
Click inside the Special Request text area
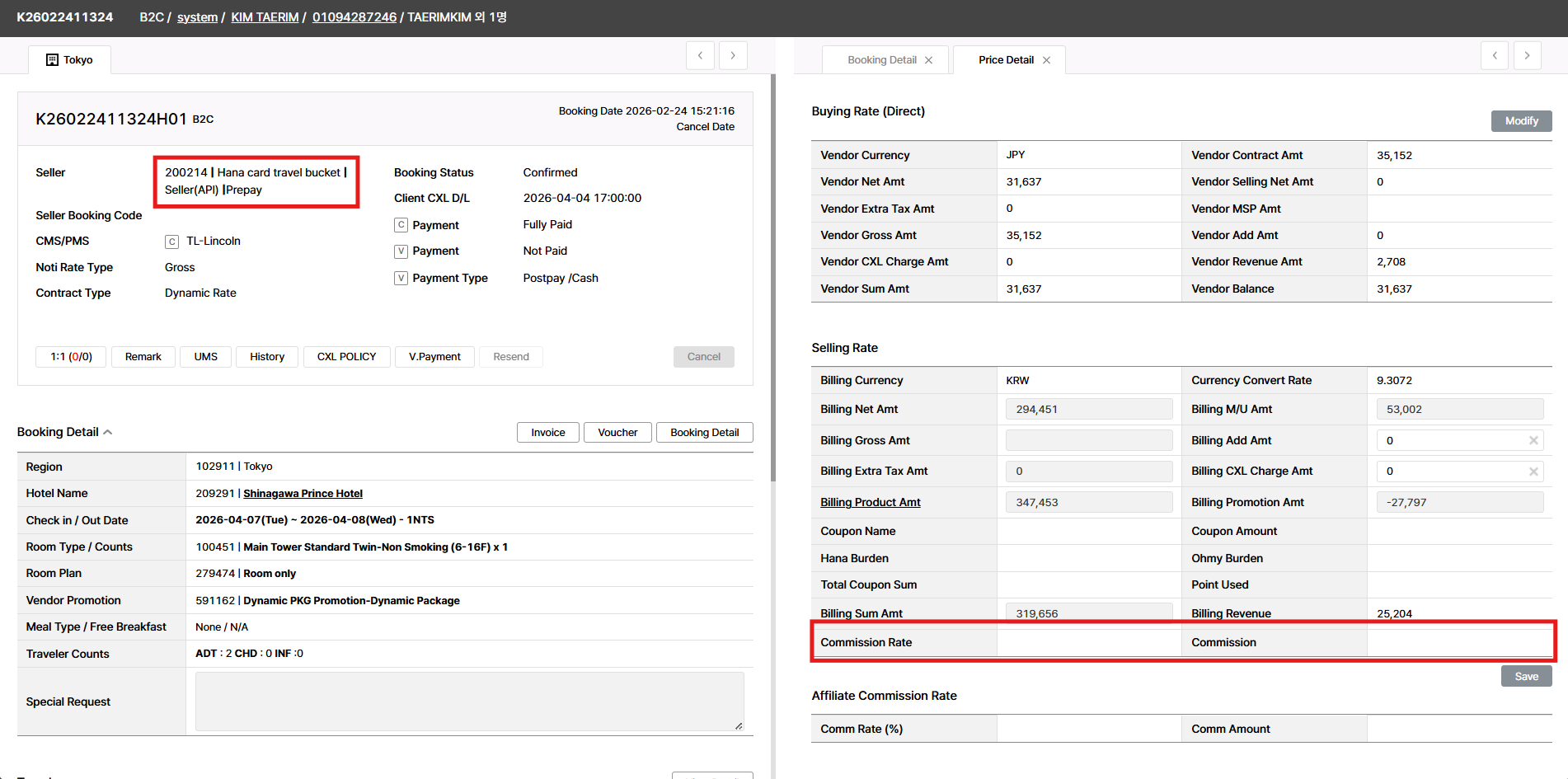click(x=469, y=702)
